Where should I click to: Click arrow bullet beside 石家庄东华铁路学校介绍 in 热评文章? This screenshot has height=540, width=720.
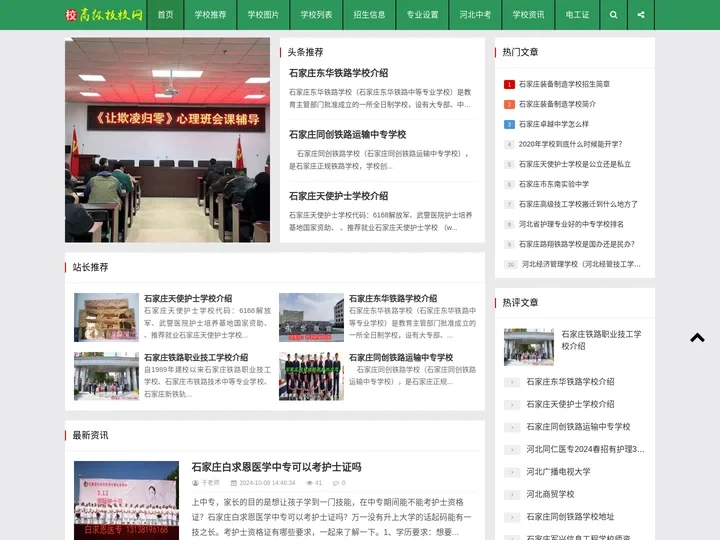pos(512,382)
